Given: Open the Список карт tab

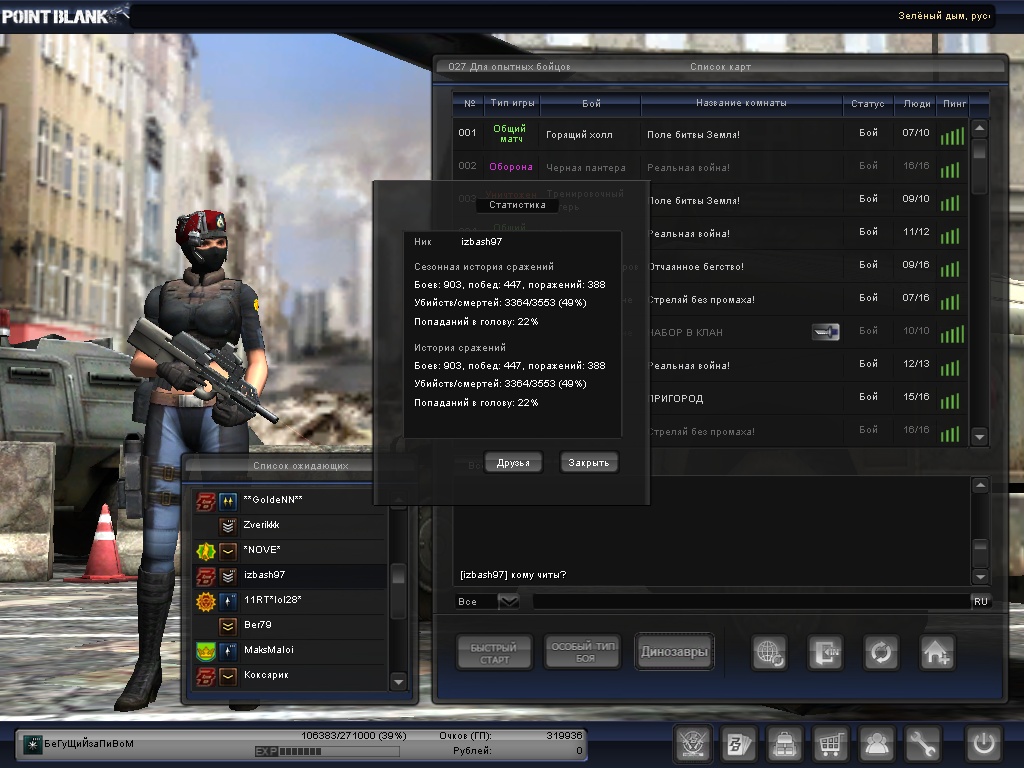Looking at the screenshot, I should pyautogui.click(x=720, y=67).
